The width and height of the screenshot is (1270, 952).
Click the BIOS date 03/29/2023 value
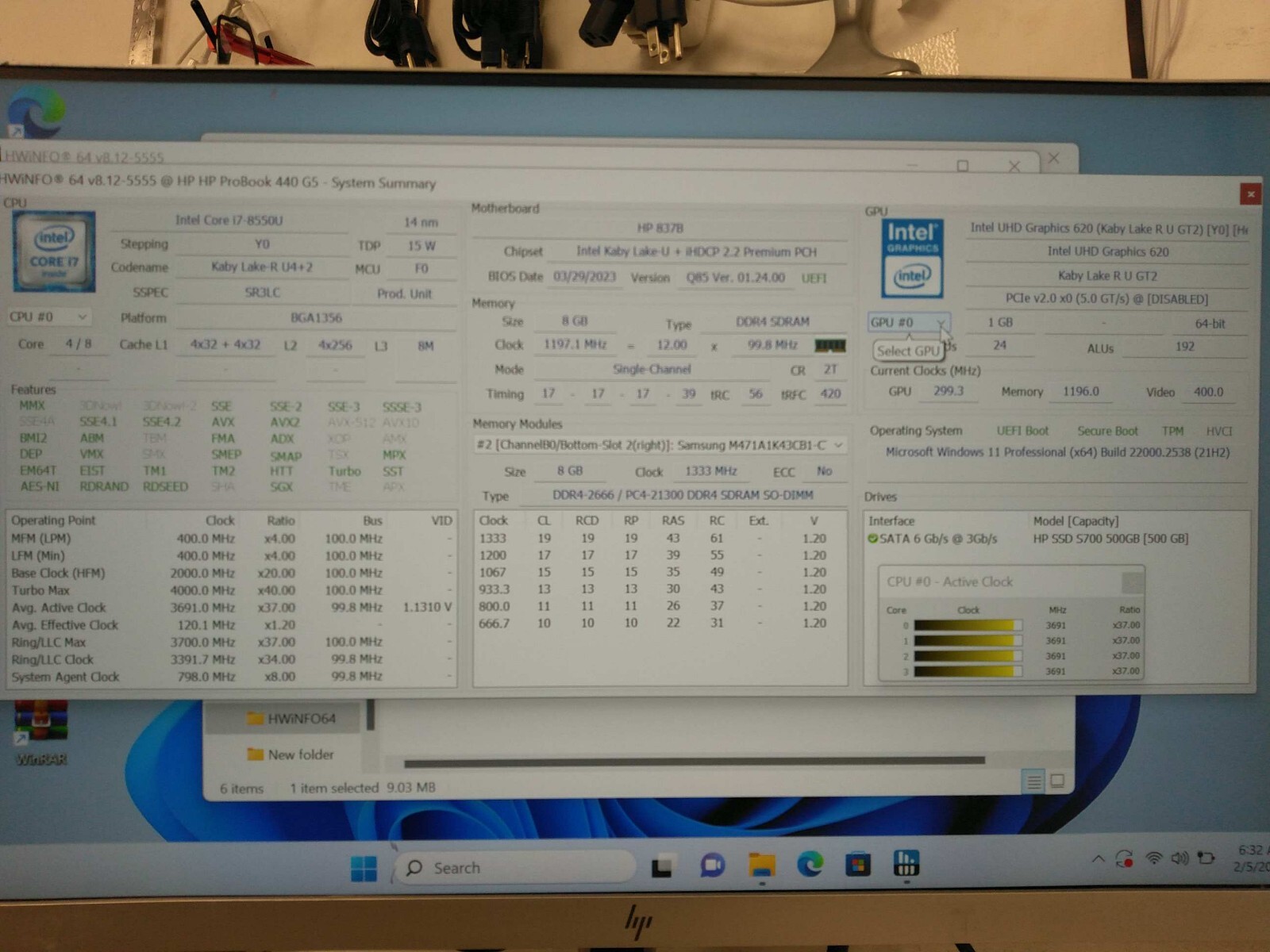[x=584, y=278]
